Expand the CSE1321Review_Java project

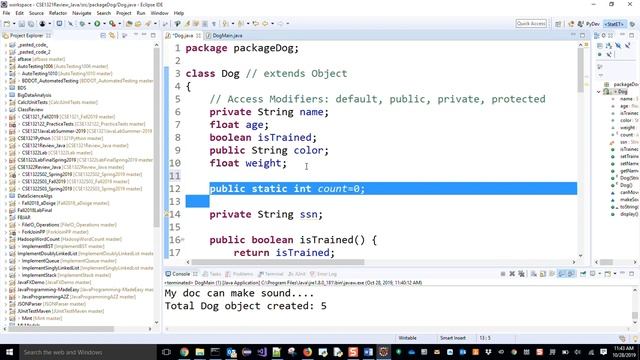coord(6,145)
